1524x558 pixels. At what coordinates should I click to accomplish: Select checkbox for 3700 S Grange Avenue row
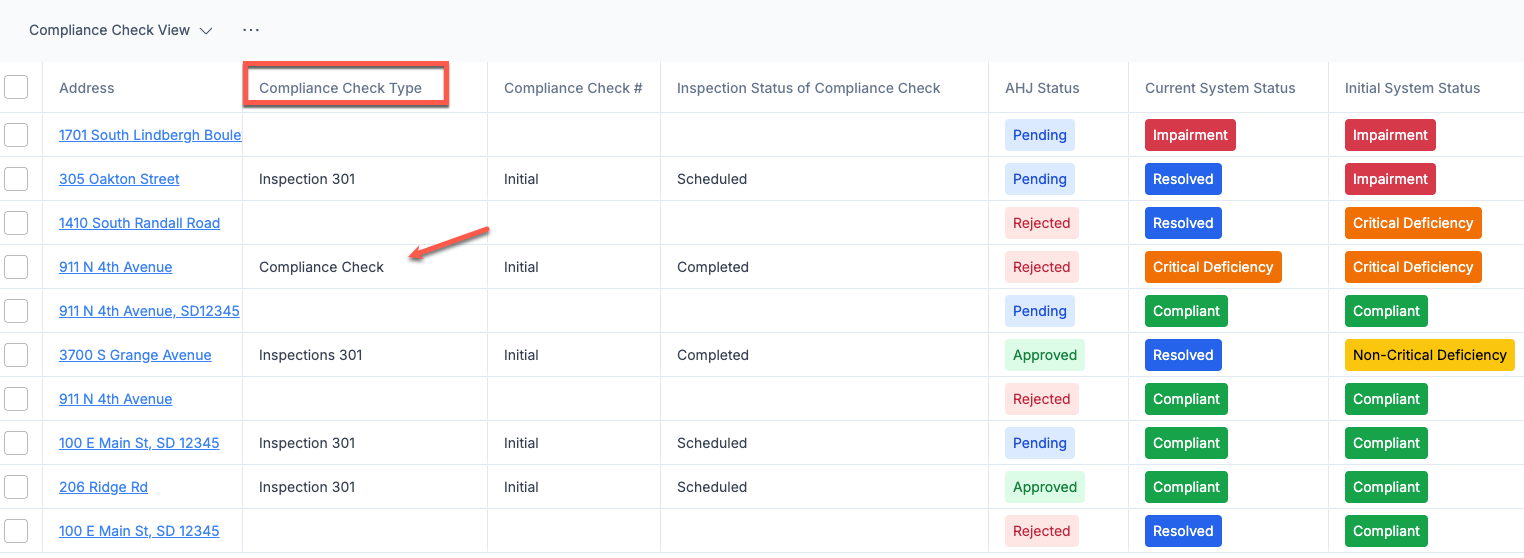click(16, 355)
